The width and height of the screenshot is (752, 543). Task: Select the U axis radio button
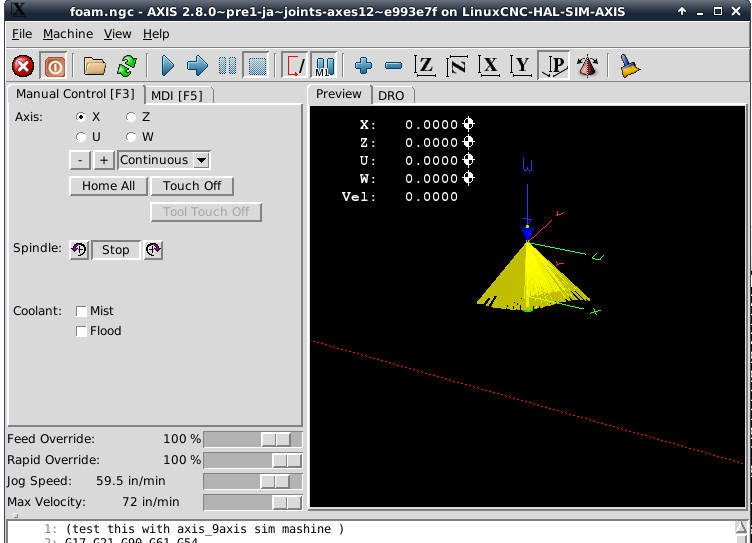(x=81, y=137)
